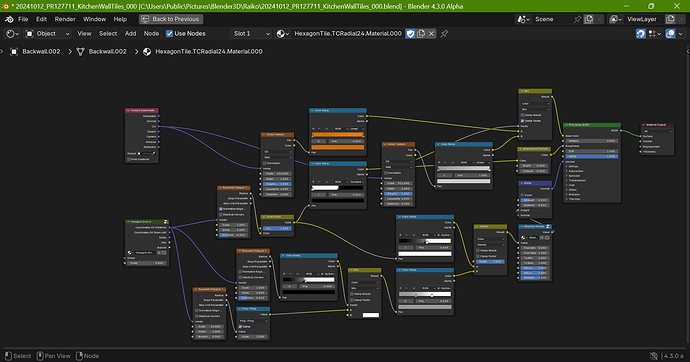Open the editor type selector icon
Image resolution: width=690 pixels, height=362 pixels.
pyautogui.click(x=12, y=33)
